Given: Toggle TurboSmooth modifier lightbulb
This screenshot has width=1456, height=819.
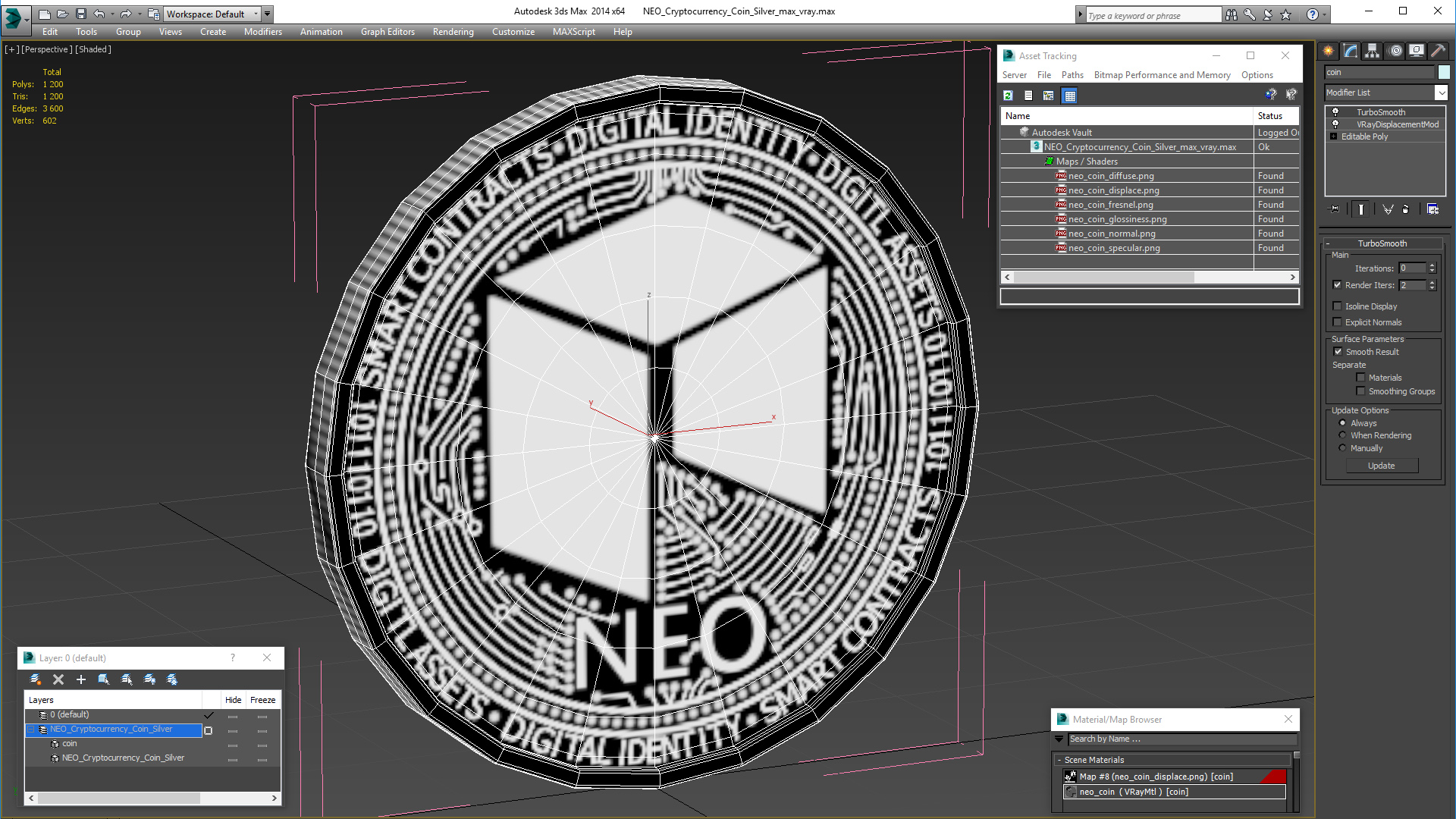Looking at the screenshot, I should 1335,112.
